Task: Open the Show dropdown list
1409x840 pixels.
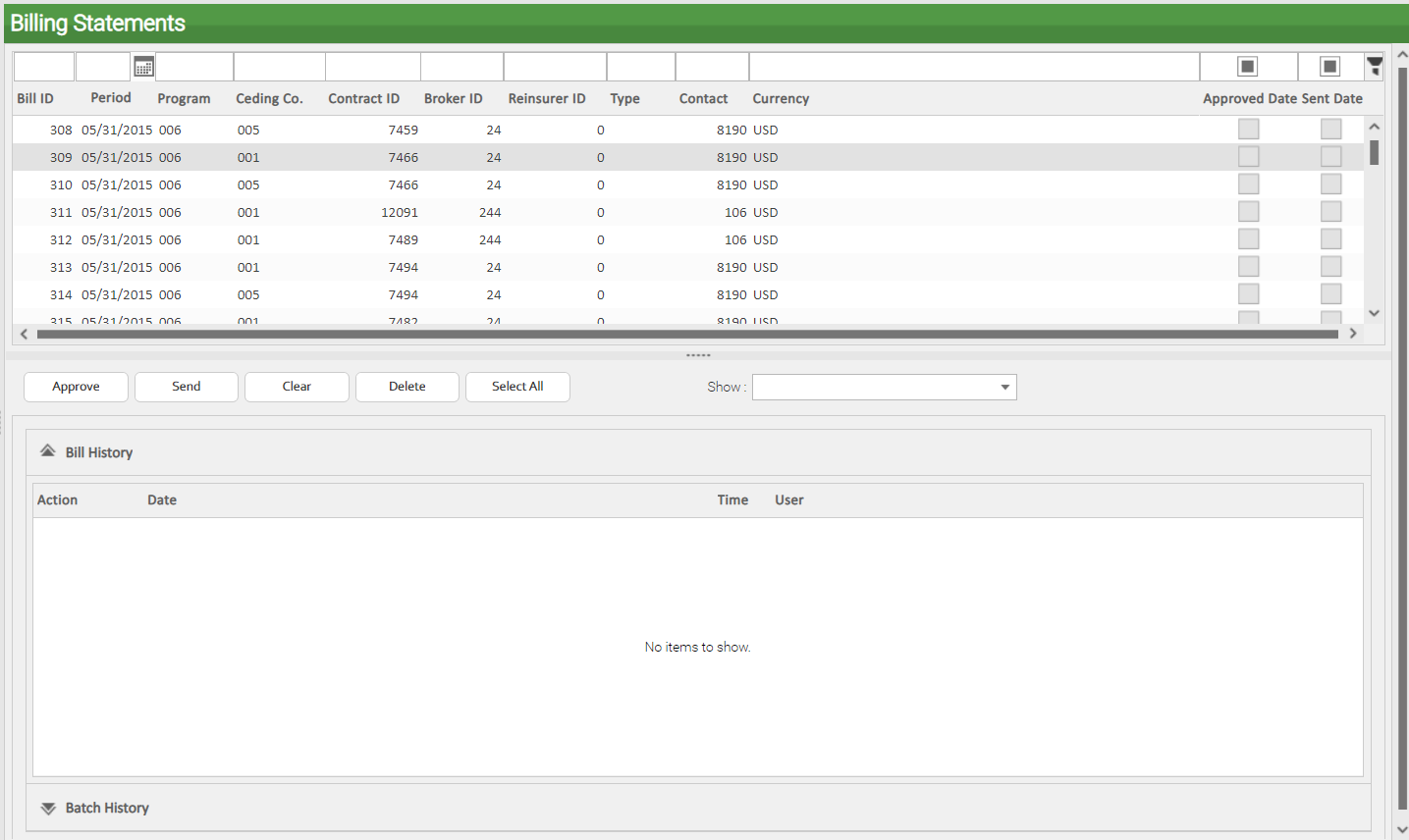Action: point(1004,387)
